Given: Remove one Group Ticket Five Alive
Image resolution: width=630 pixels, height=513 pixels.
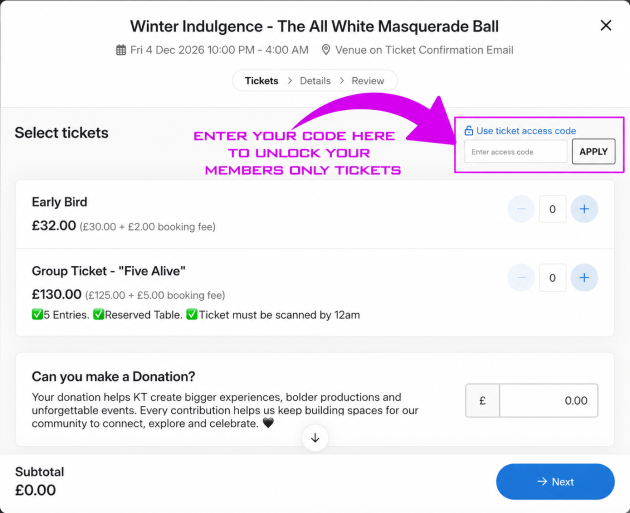Looking at the screenshot, I should [x=521, y=278].
